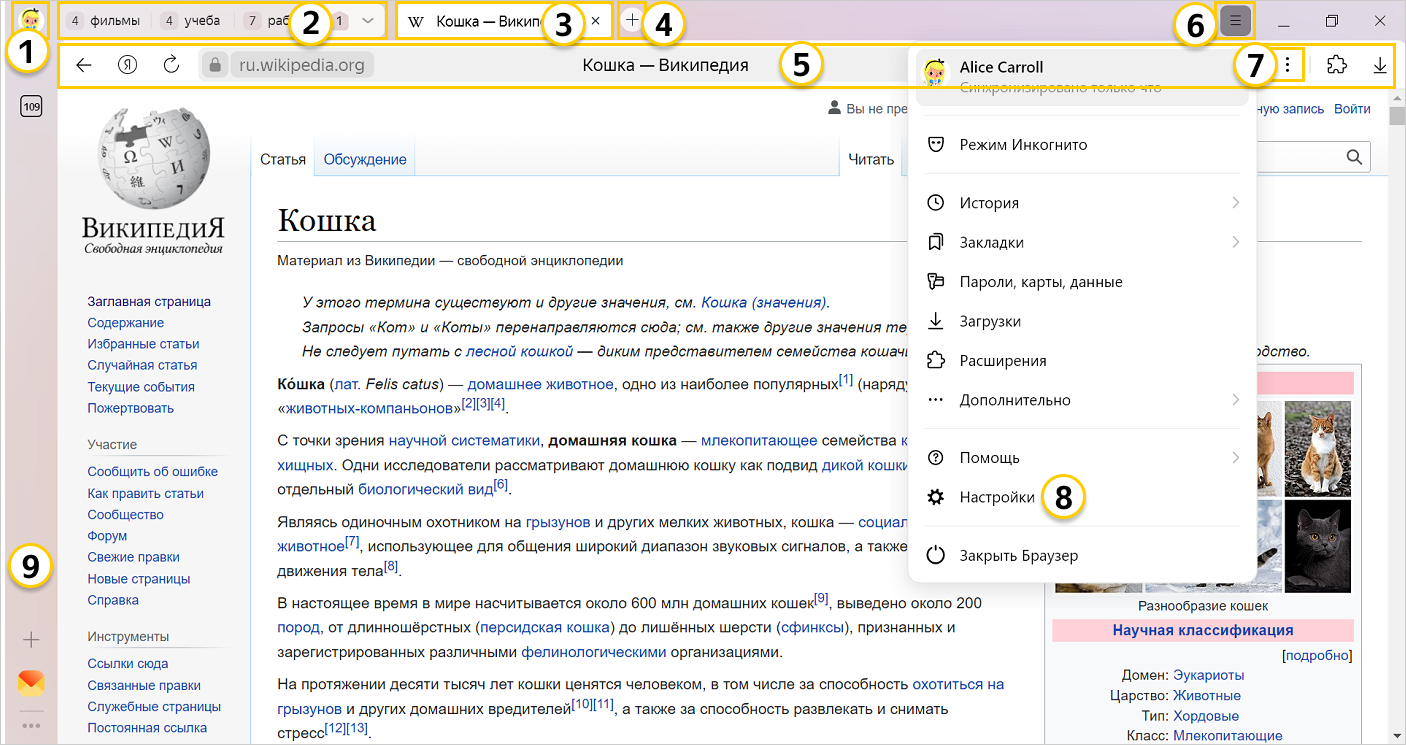Open the extensions puzzle icon in toolbar
The width and height of the screenshot is (1406, 745).
coord(1336,66)
